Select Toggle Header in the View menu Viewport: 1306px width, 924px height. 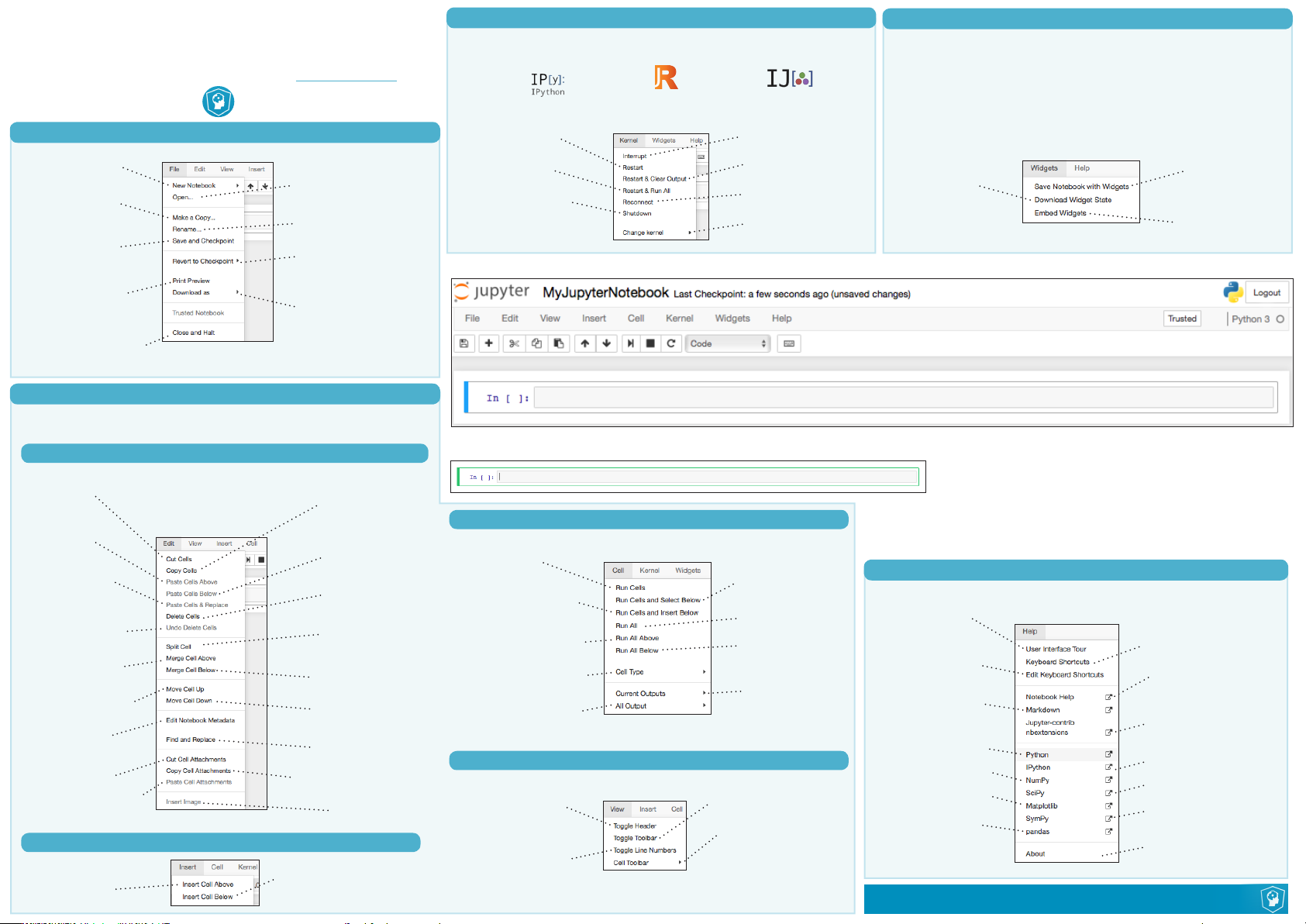click(635, 826)
